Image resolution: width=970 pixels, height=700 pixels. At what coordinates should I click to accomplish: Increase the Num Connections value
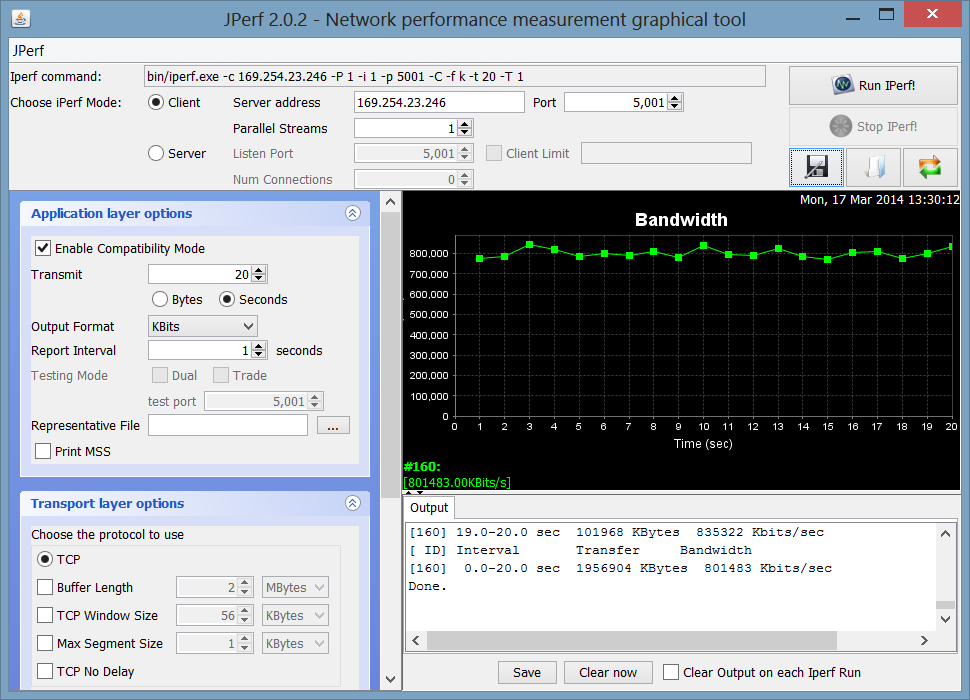coord(465,175)
